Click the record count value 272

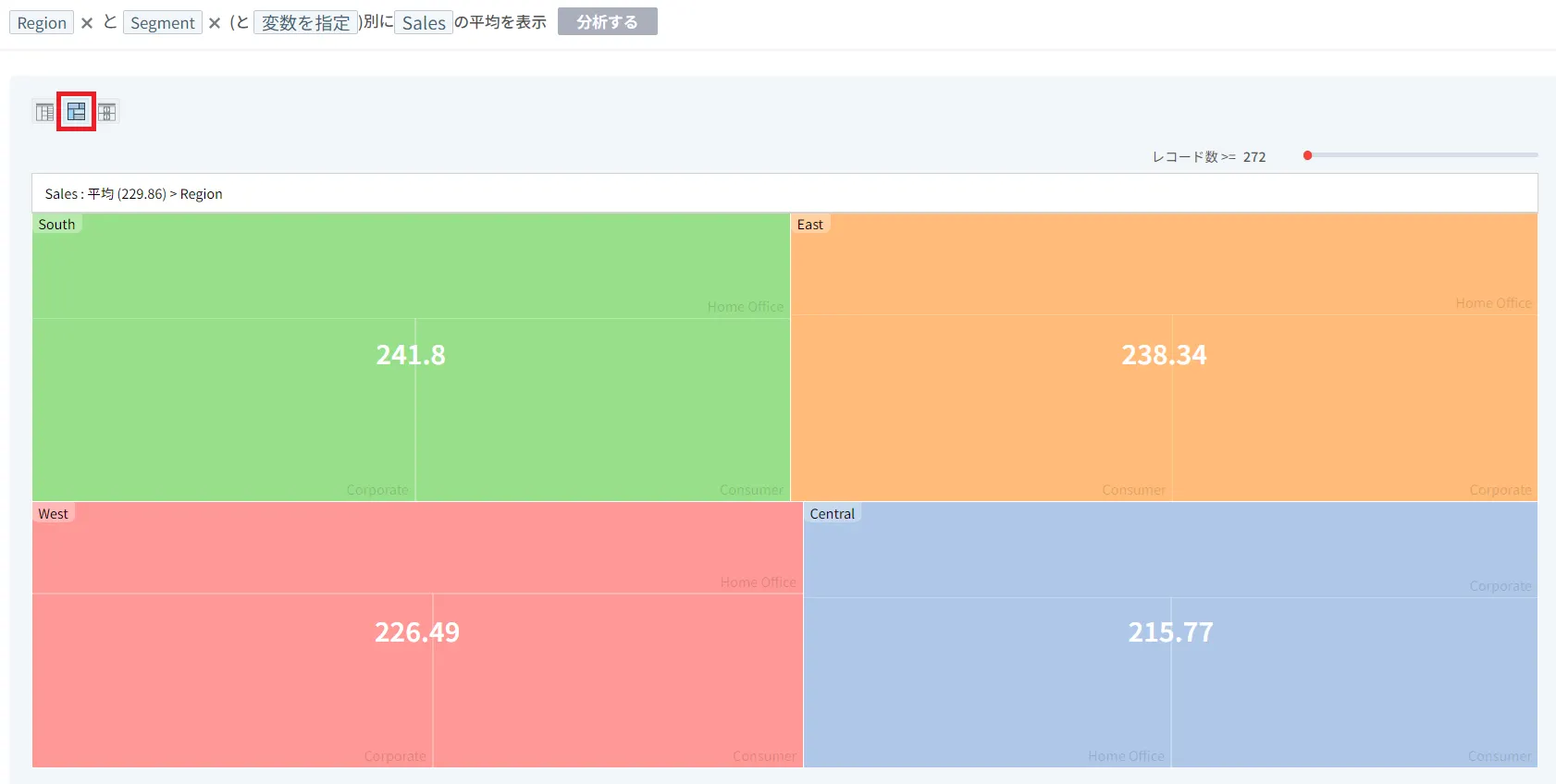1254,157
